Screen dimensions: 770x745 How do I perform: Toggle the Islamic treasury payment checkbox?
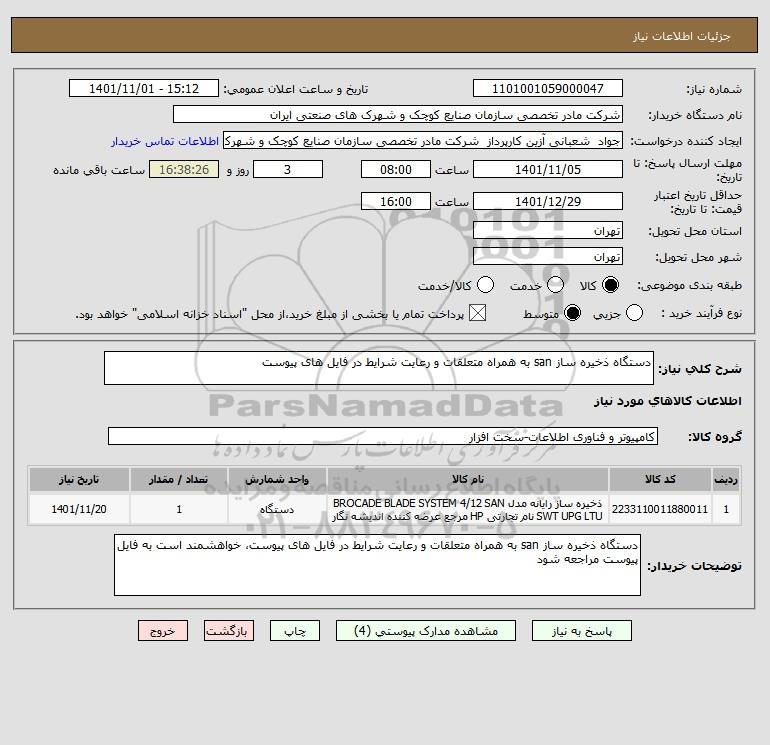click(x=477, y=313)
